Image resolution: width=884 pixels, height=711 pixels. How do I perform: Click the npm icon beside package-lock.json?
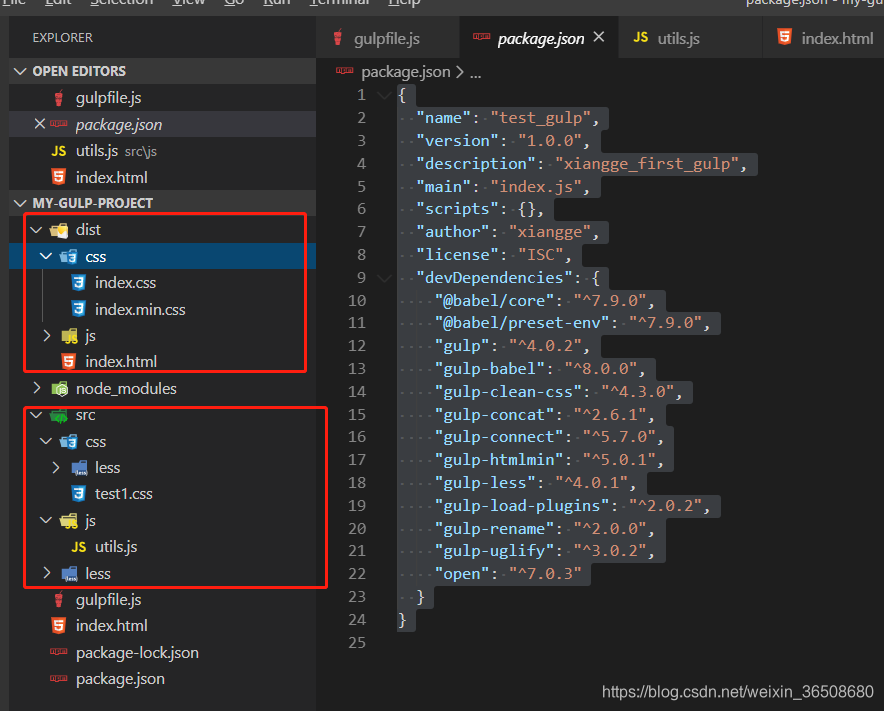pyautogui.click(x=59, y=652)
